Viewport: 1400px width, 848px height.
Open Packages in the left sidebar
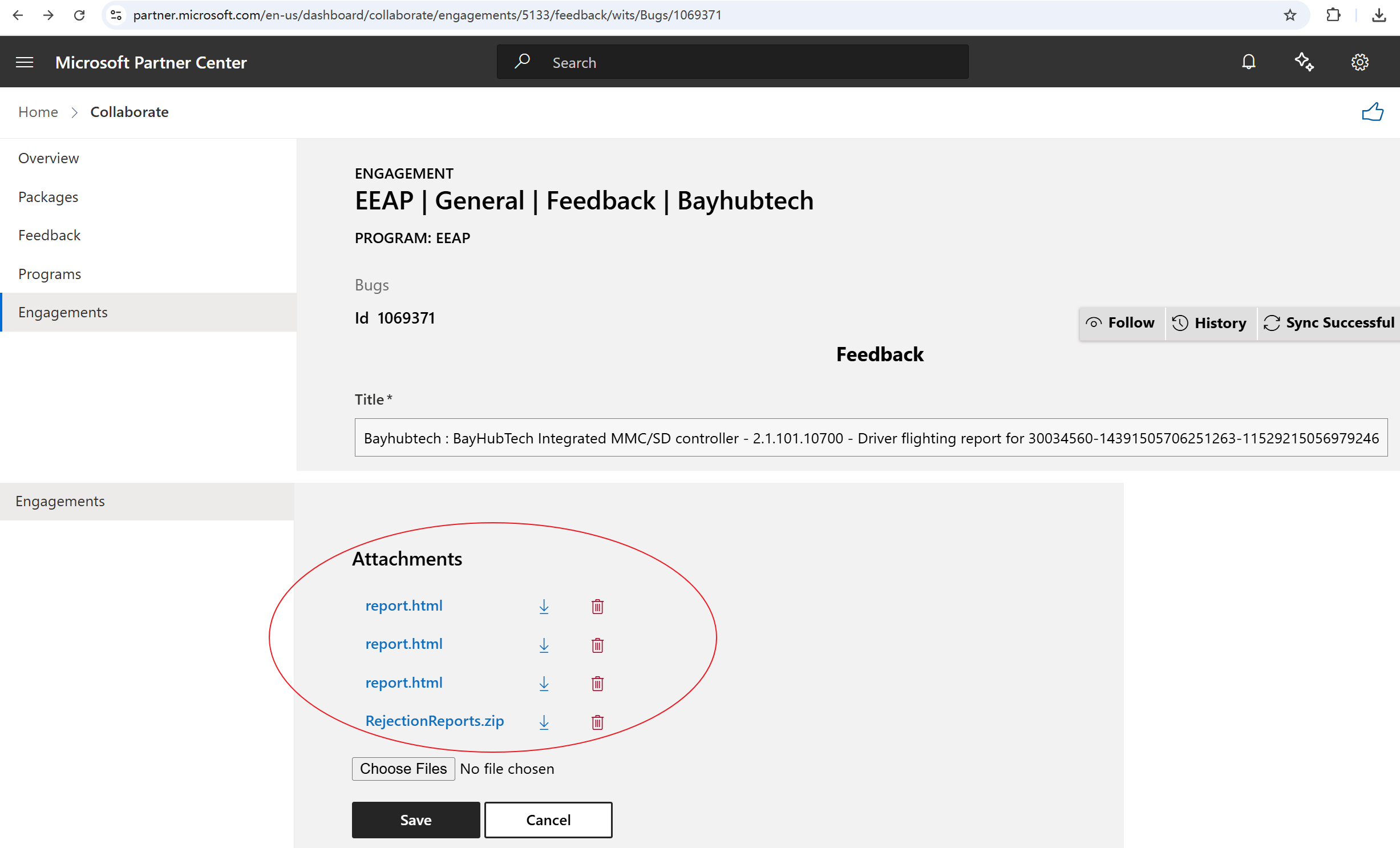click(x=48, y=197)
